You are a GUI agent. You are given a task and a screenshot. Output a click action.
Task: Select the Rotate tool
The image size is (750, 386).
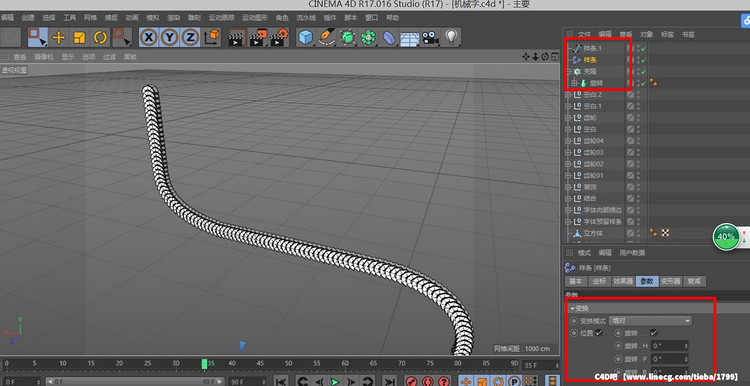click(100, 37)
